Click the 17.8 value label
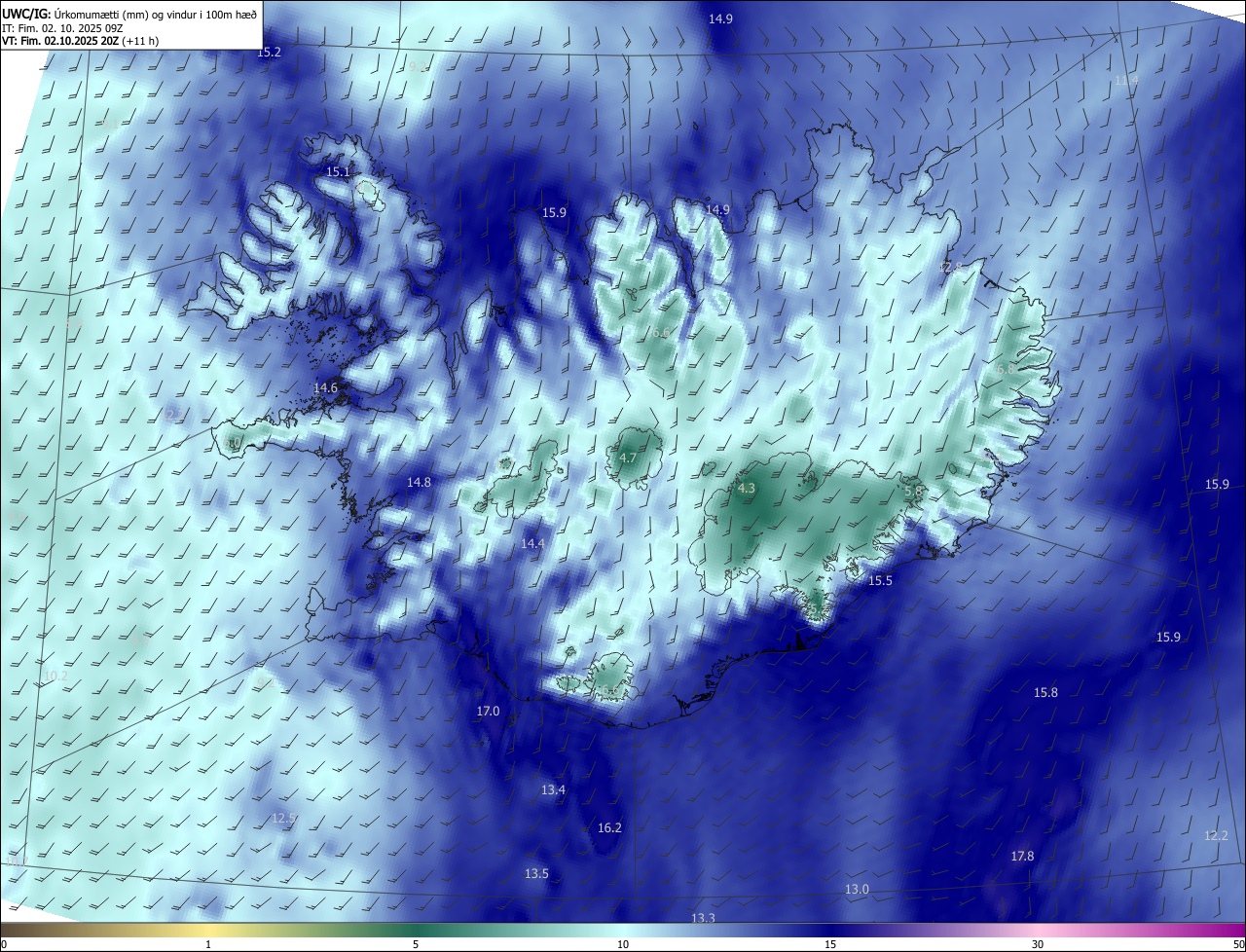This screenshot has width=1246, height=952. point(1022,856)
